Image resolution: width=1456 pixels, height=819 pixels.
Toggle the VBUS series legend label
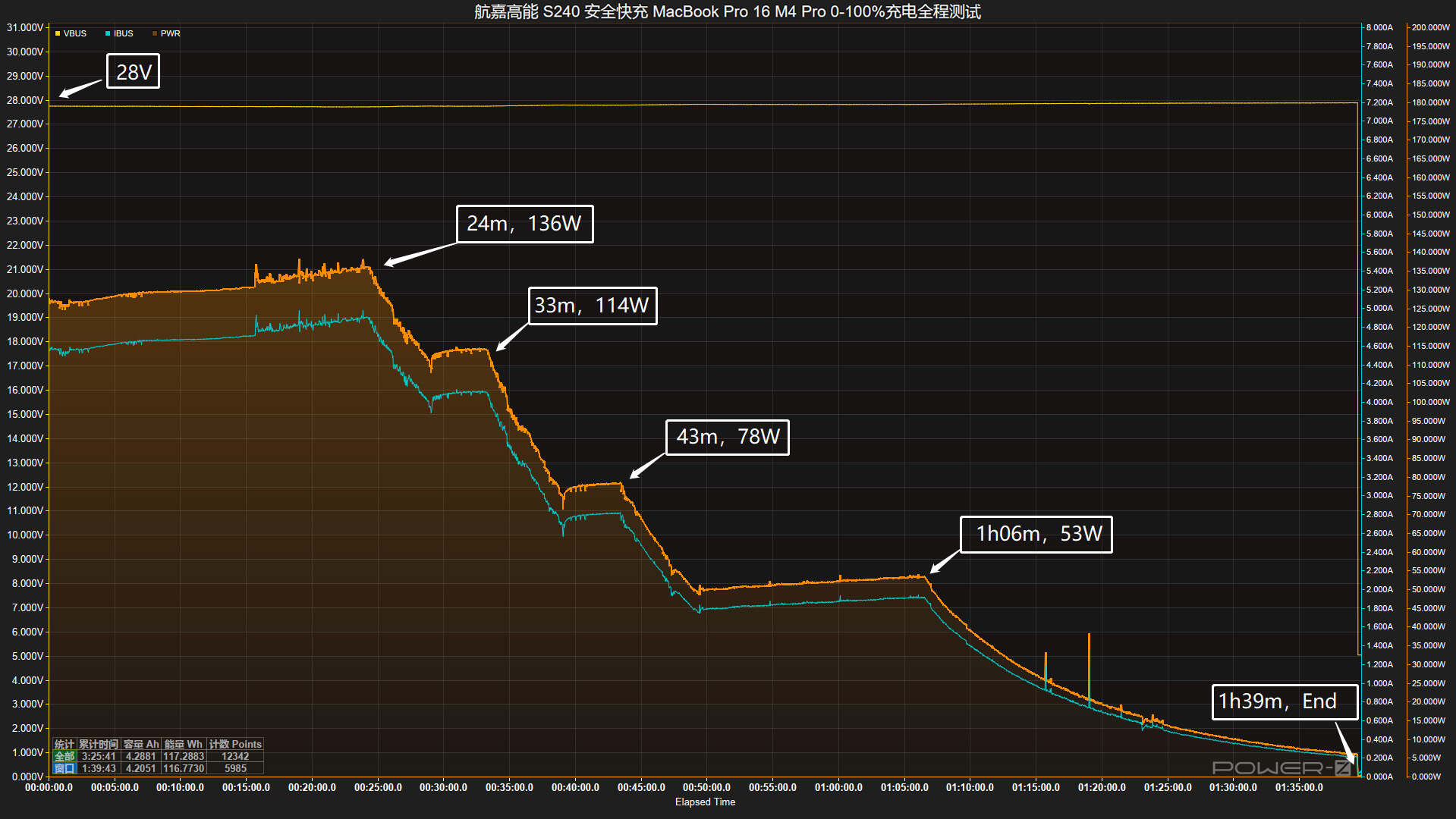(x=75, y=33)
